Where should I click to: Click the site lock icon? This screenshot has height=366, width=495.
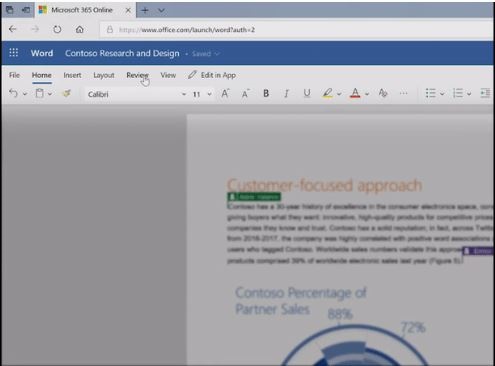pyautogui.click(x=110, y=30)
